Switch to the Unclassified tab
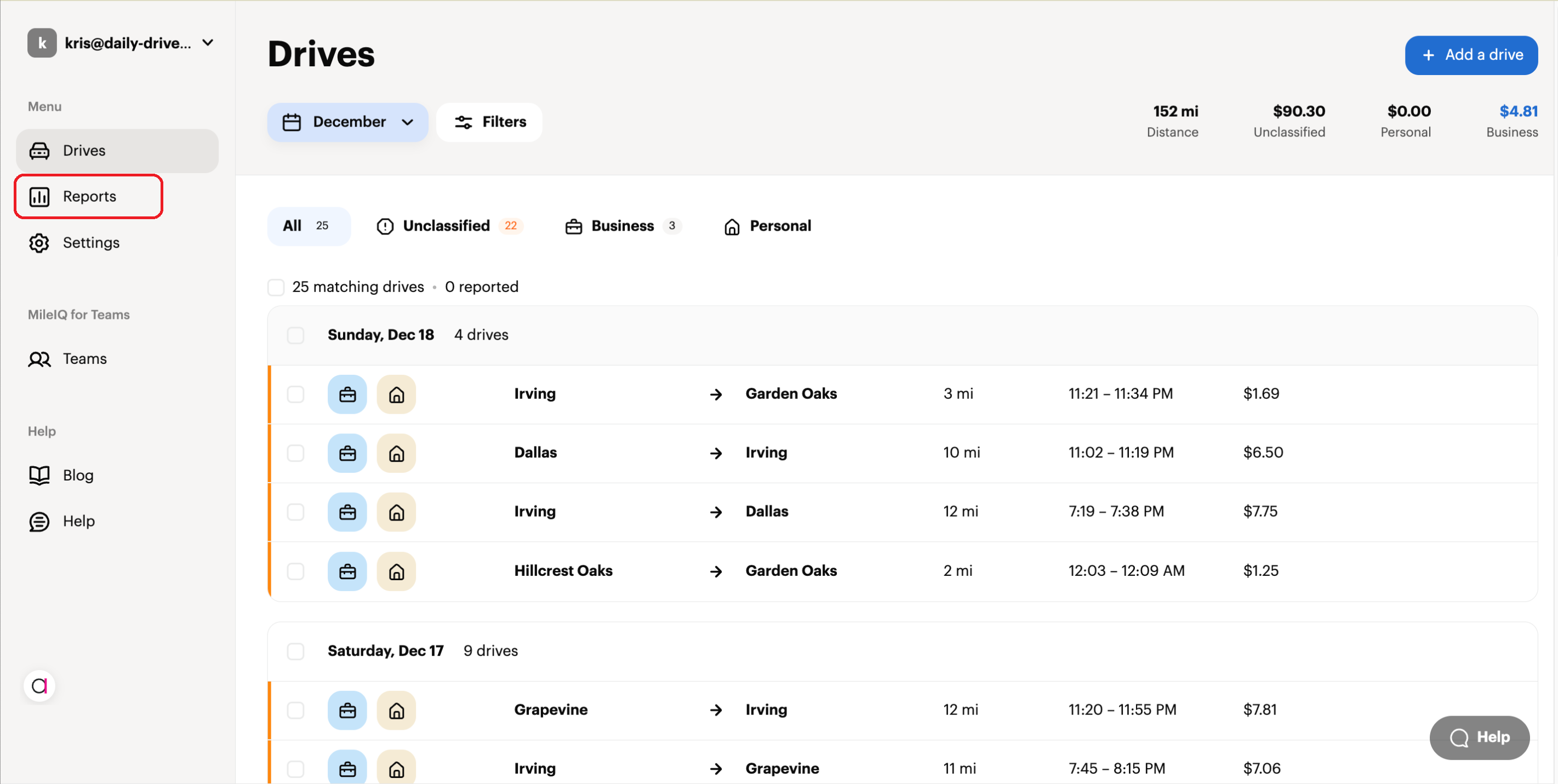The height and width of the screenshot is (784, 1558). click(449, 226)
